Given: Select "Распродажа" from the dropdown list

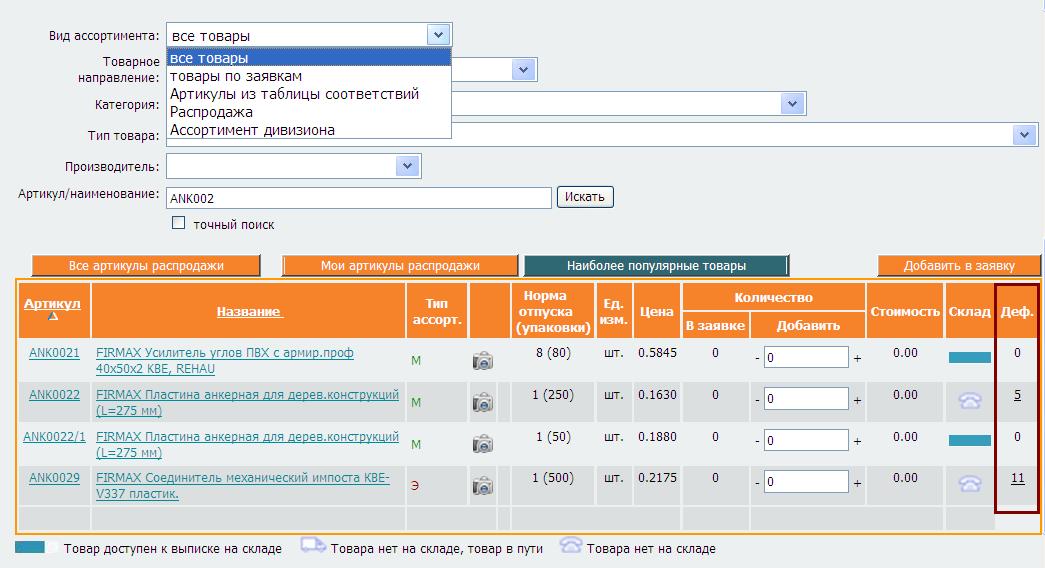Looking at the screenshot, I should (x=211, y=112).
